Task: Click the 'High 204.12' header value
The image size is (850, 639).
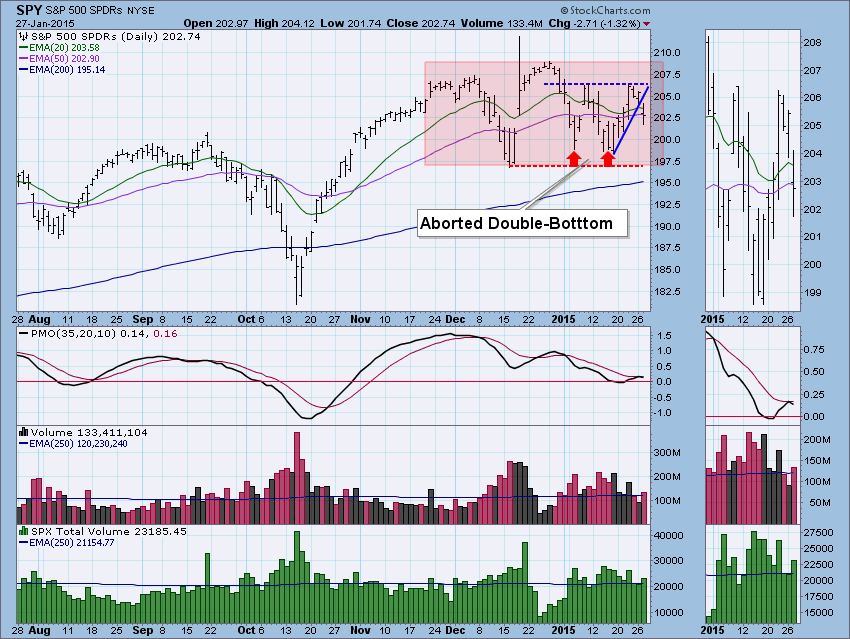Action: [284, 23]
